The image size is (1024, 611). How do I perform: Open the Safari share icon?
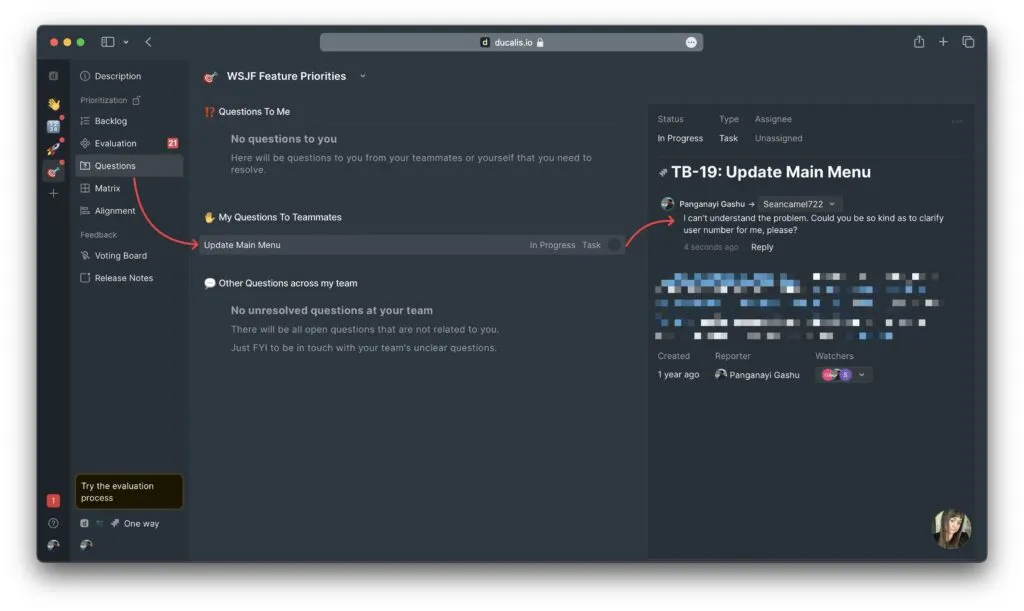click(918, 42)
